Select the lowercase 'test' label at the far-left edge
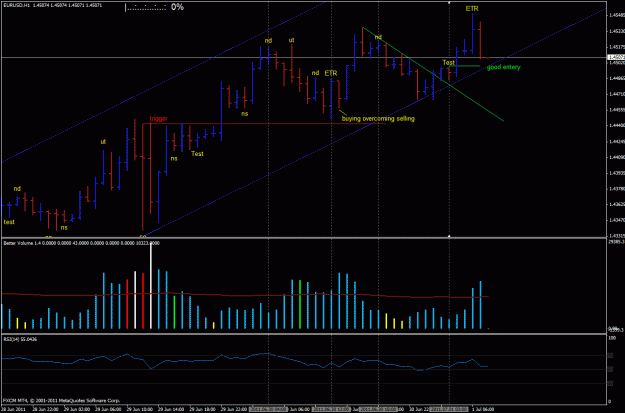Image resolution: width=625 pixels, height=413 pixels. click(9, 222)
